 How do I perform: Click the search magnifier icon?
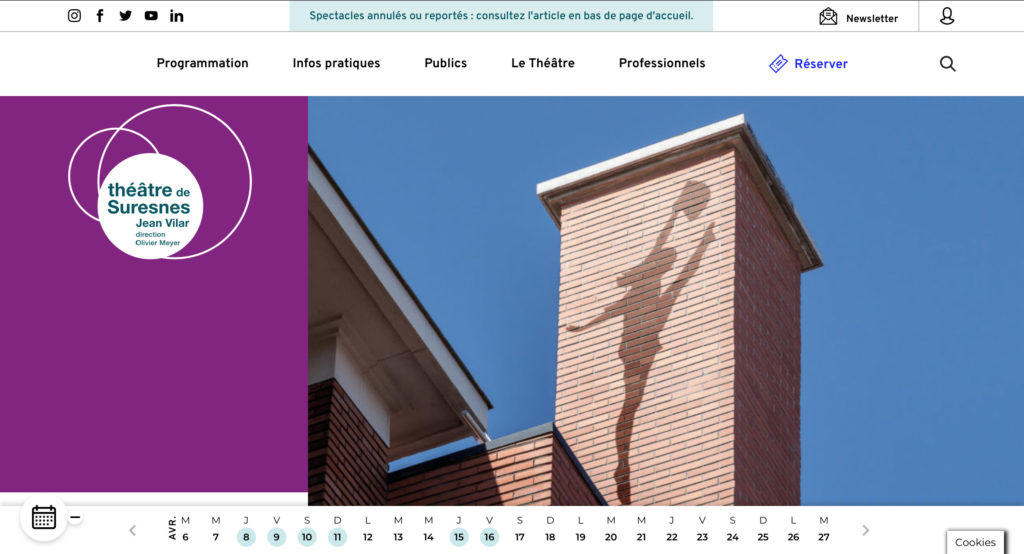click(x=948, y=63)
